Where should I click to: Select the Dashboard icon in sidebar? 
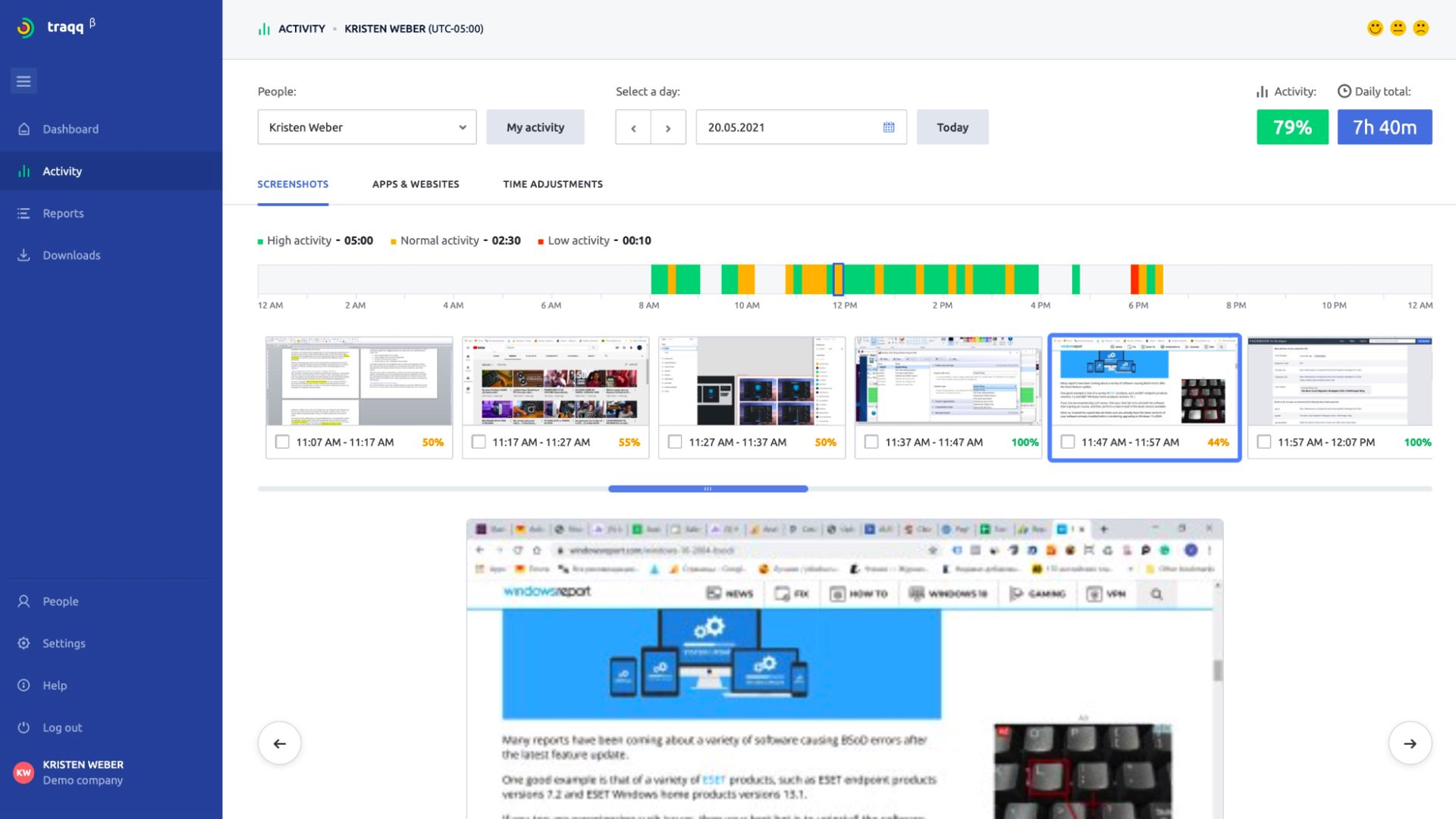pyautogui.click(x=24, y=129)
